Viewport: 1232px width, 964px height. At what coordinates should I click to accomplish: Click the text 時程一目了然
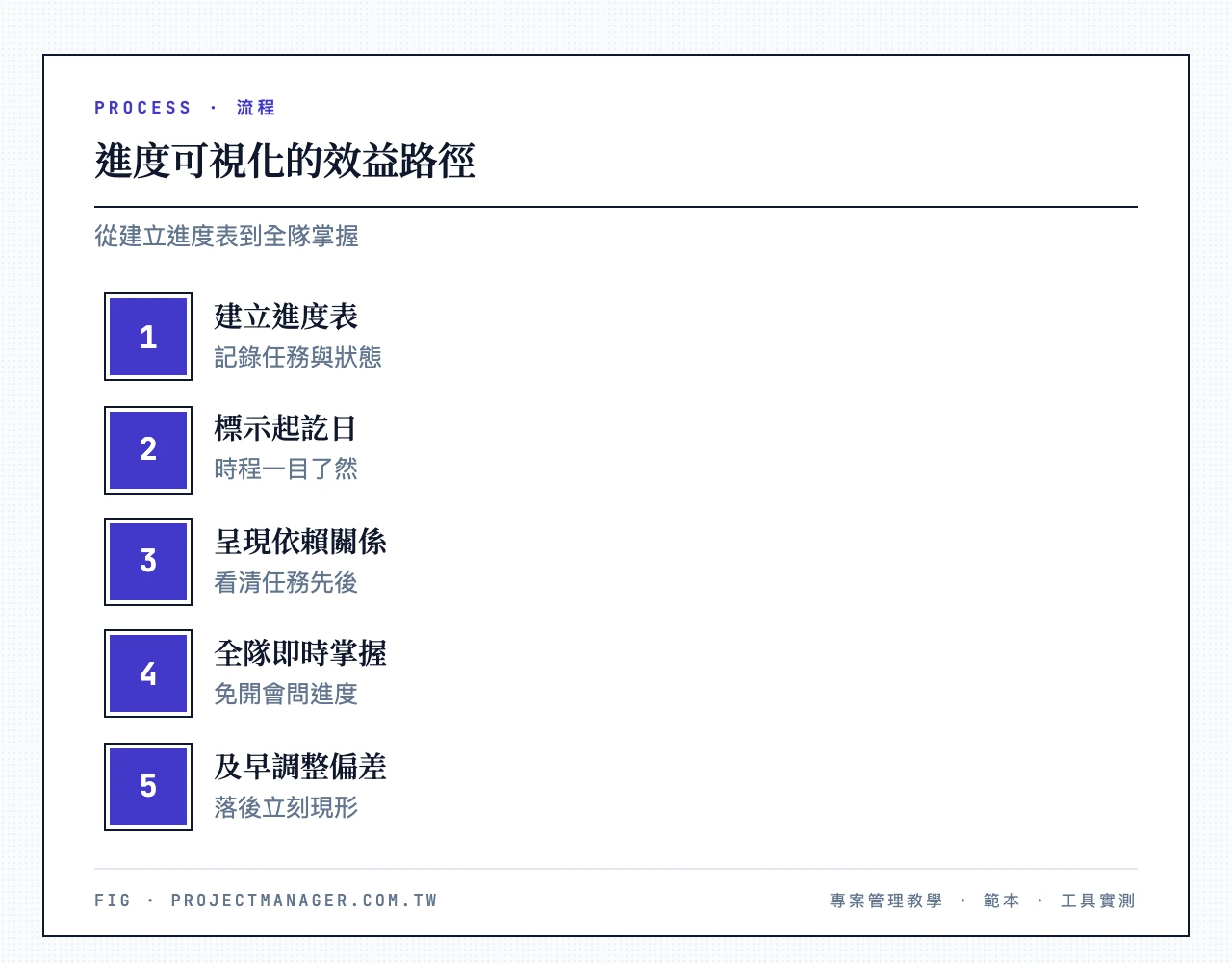click(286, 469)
